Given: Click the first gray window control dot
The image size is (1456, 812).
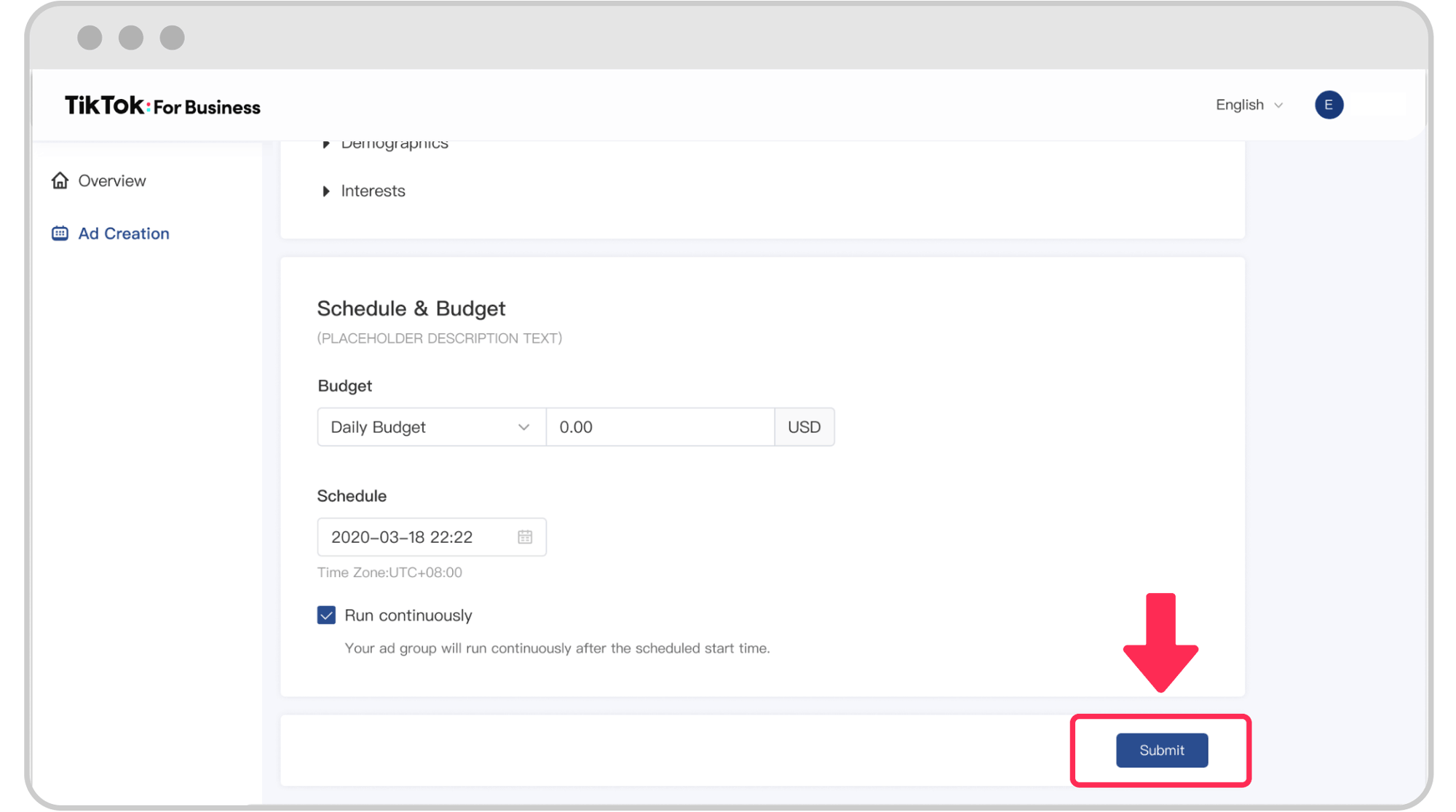Looking at the screenshot, I should (90, 37).
